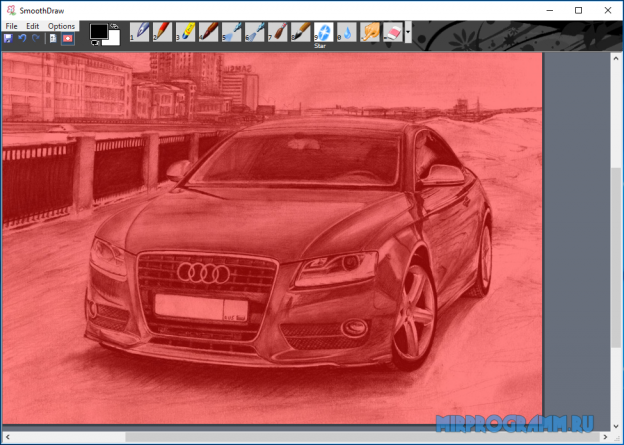The image size is (624, 445).
Task: Select tool 5, the Airbrush
Action: (x=232, y=32)
